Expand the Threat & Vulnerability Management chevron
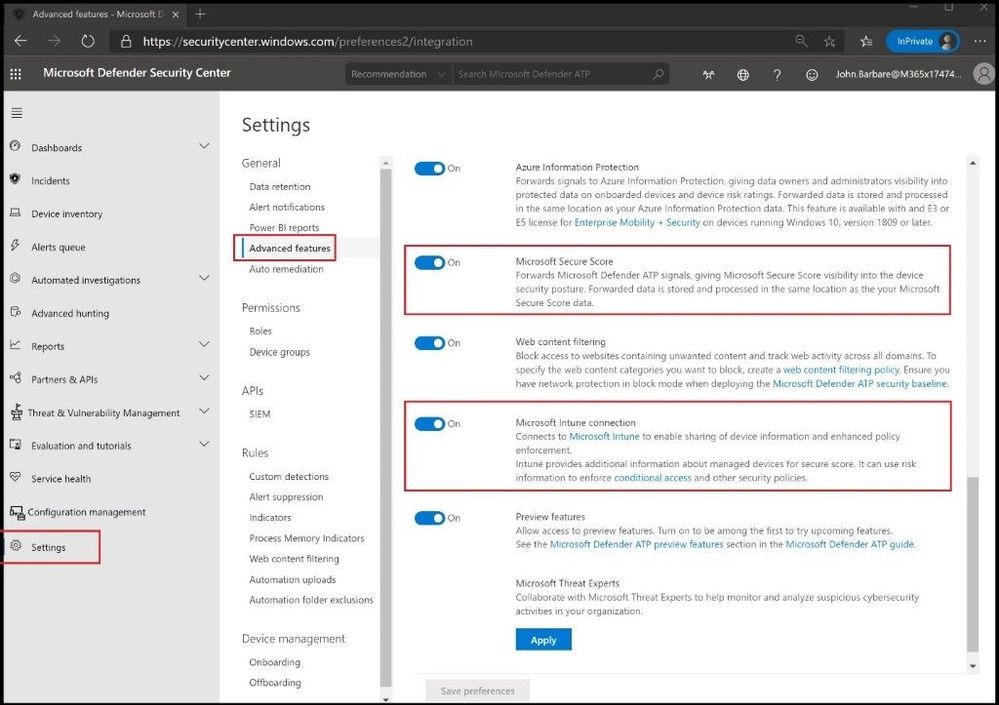This screenshot has width=999, height=705. tap(204, 411)
